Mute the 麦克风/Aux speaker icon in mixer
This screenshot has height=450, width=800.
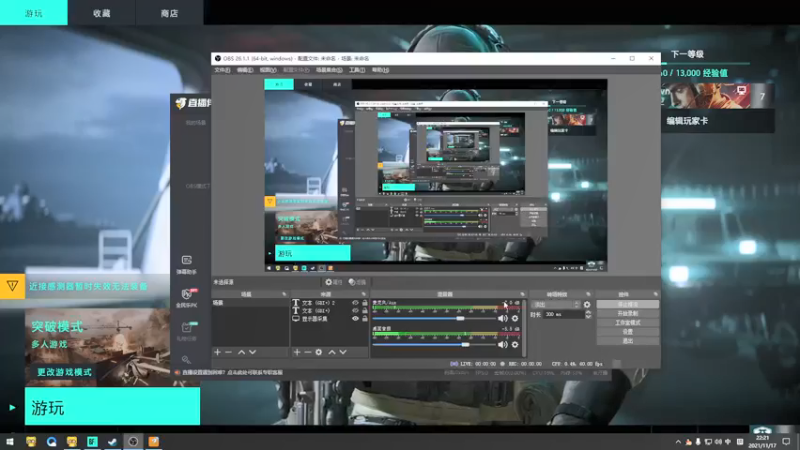tap(503, 318)
